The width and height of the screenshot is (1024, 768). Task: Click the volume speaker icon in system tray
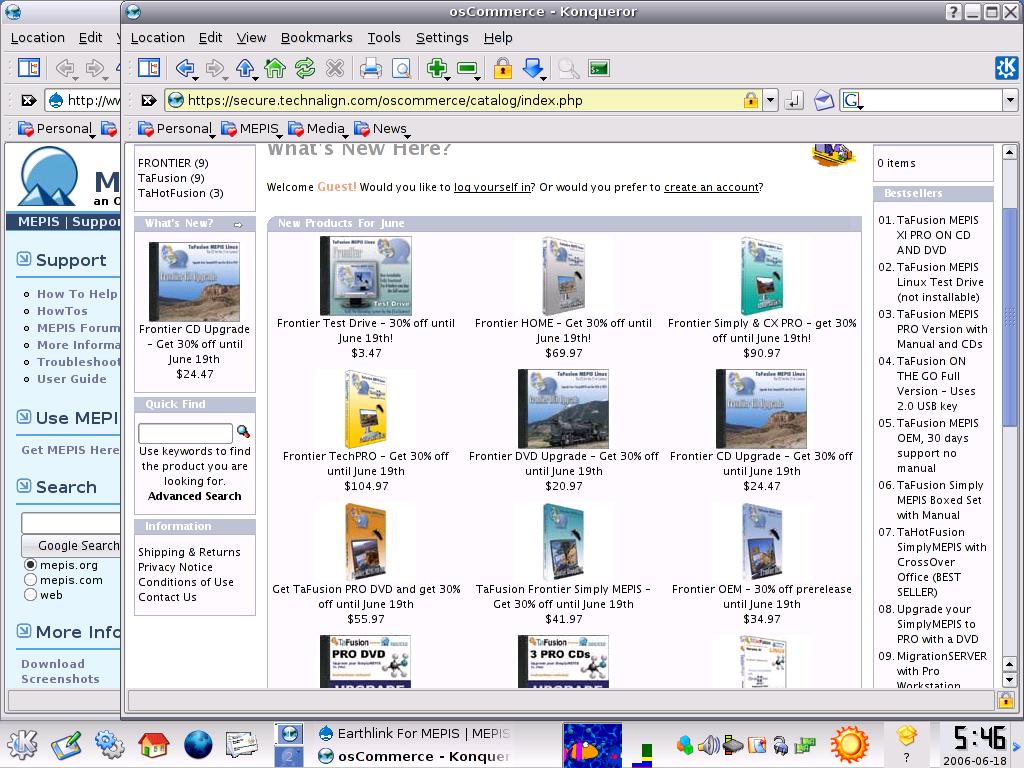(x=708, y=744)
